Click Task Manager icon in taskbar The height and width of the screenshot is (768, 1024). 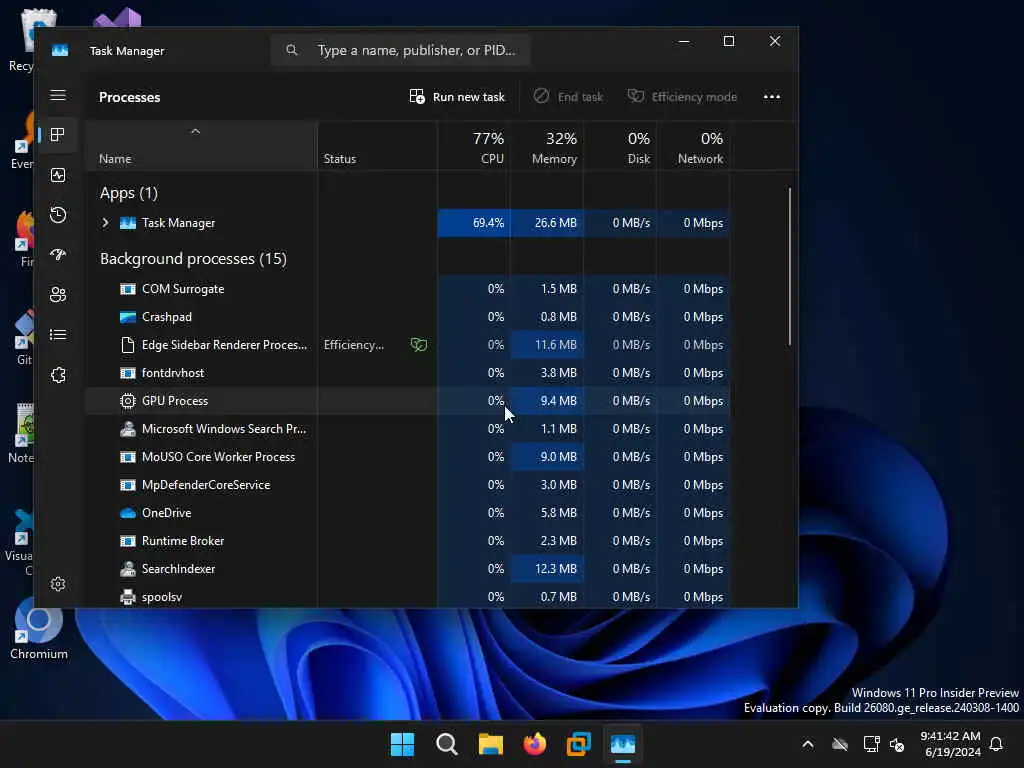point(623,744)
